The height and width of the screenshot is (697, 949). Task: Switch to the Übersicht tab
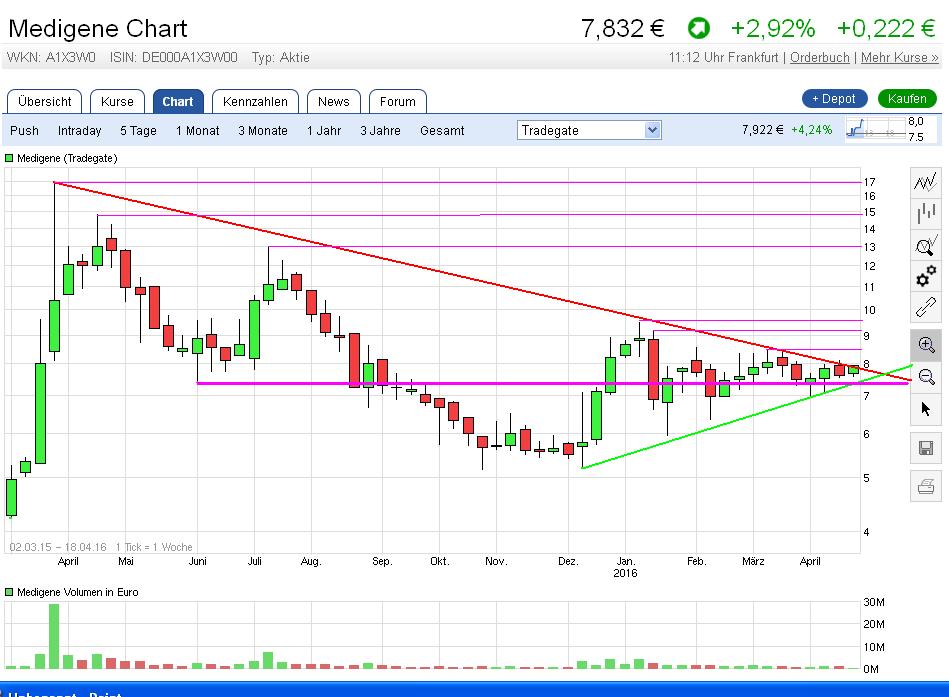[45, 101]
